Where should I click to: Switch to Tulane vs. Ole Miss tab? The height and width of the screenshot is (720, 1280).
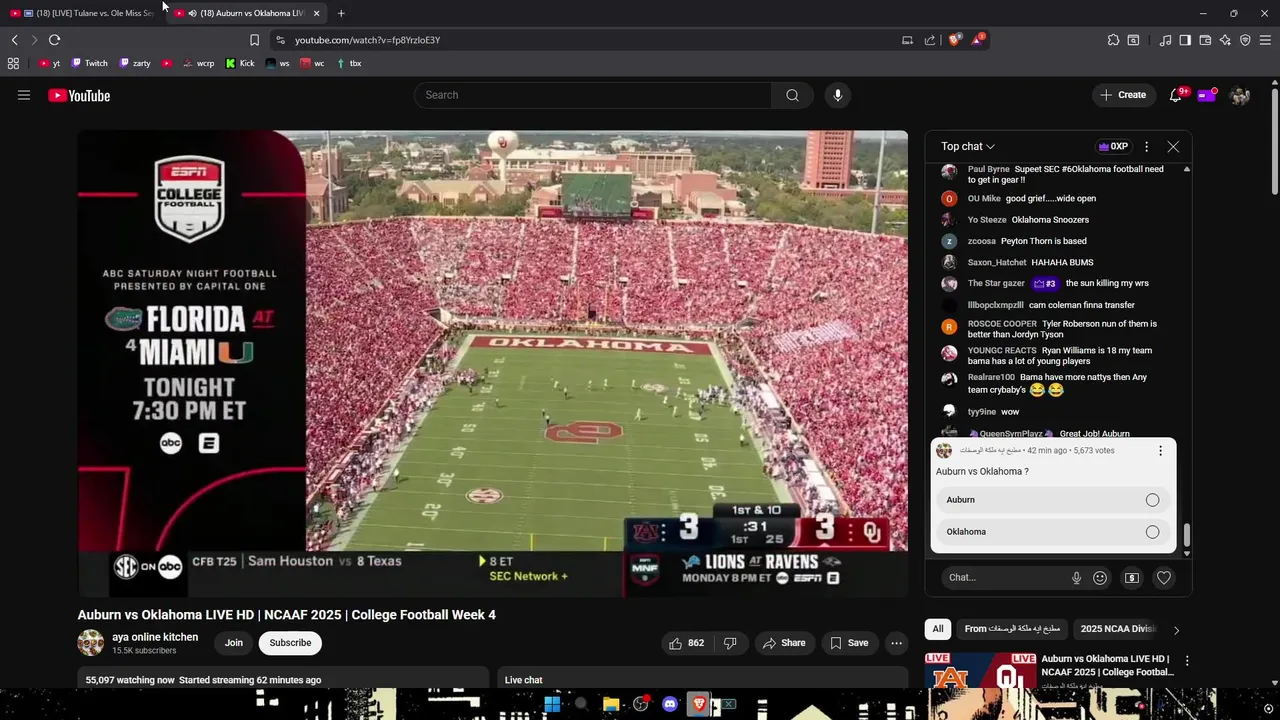[x=85, y=13]
